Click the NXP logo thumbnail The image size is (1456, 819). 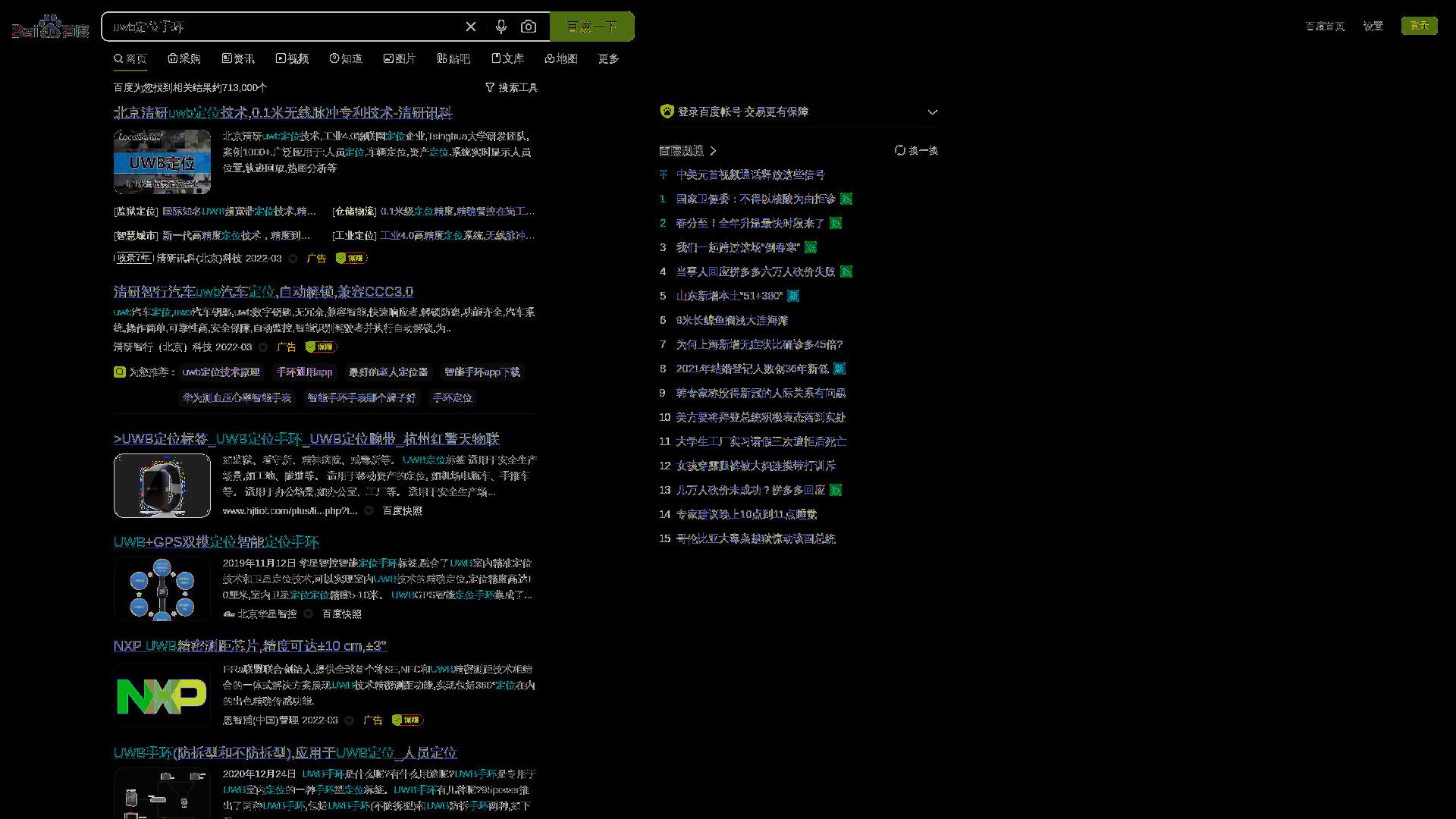tap(162, 695)
